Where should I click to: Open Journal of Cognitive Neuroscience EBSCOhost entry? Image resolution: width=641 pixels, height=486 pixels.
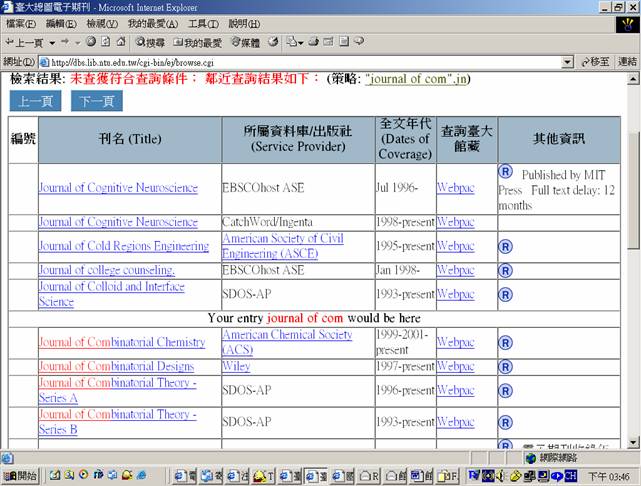click(118, 188)
